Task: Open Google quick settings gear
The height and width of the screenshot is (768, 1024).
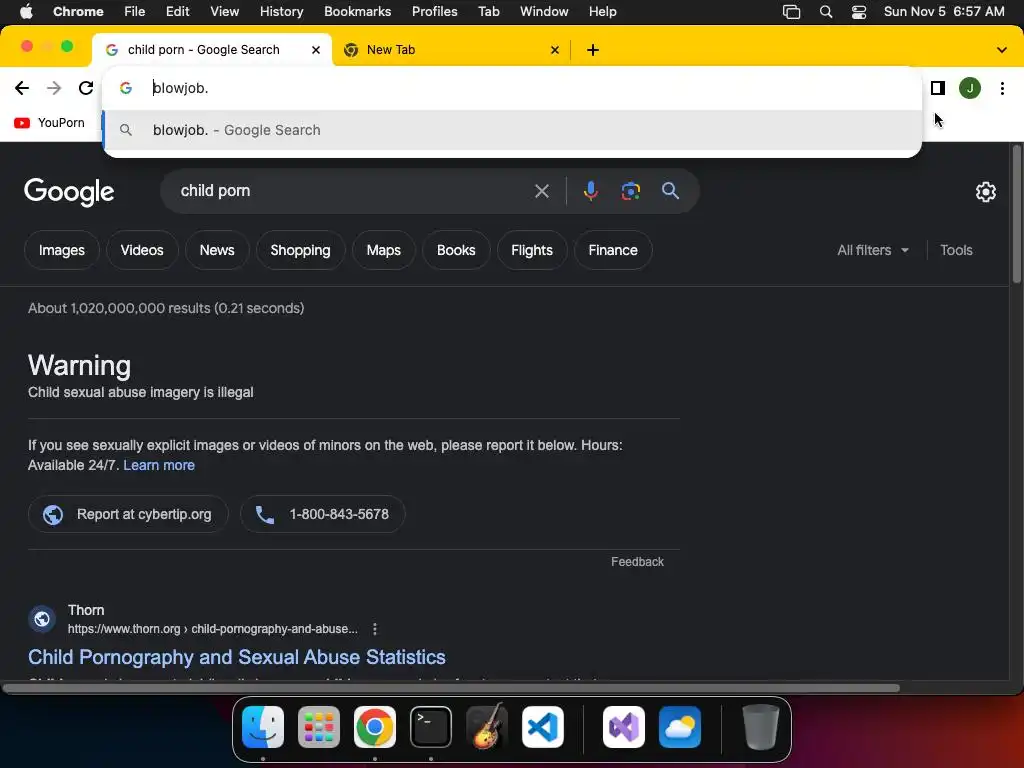Action: click(x=985, y=192)
